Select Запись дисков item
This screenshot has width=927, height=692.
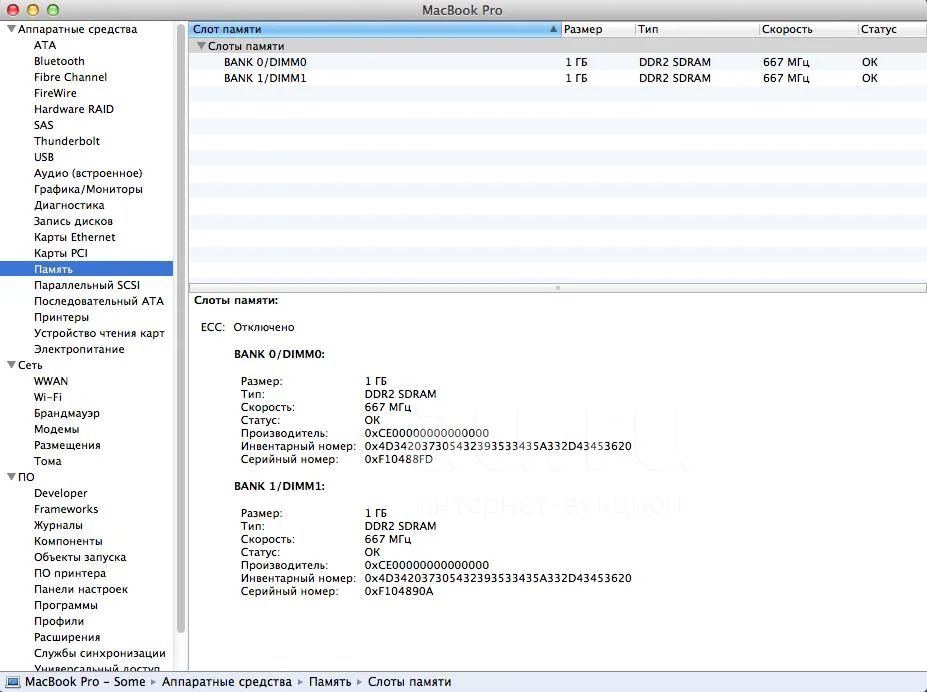tap(73, 221)
